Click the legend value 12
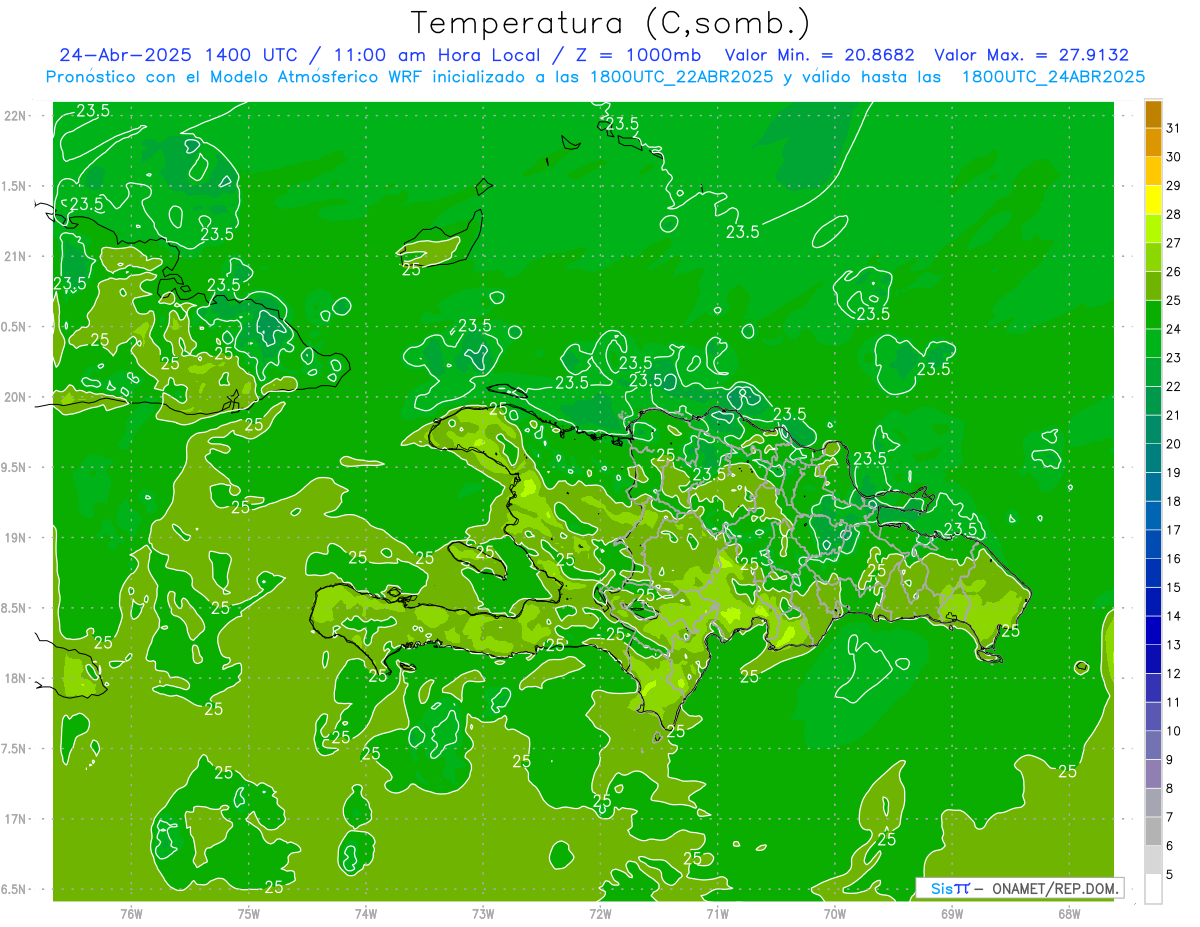This screenshot has height=927, width=1200. (x=1173, y=674)
